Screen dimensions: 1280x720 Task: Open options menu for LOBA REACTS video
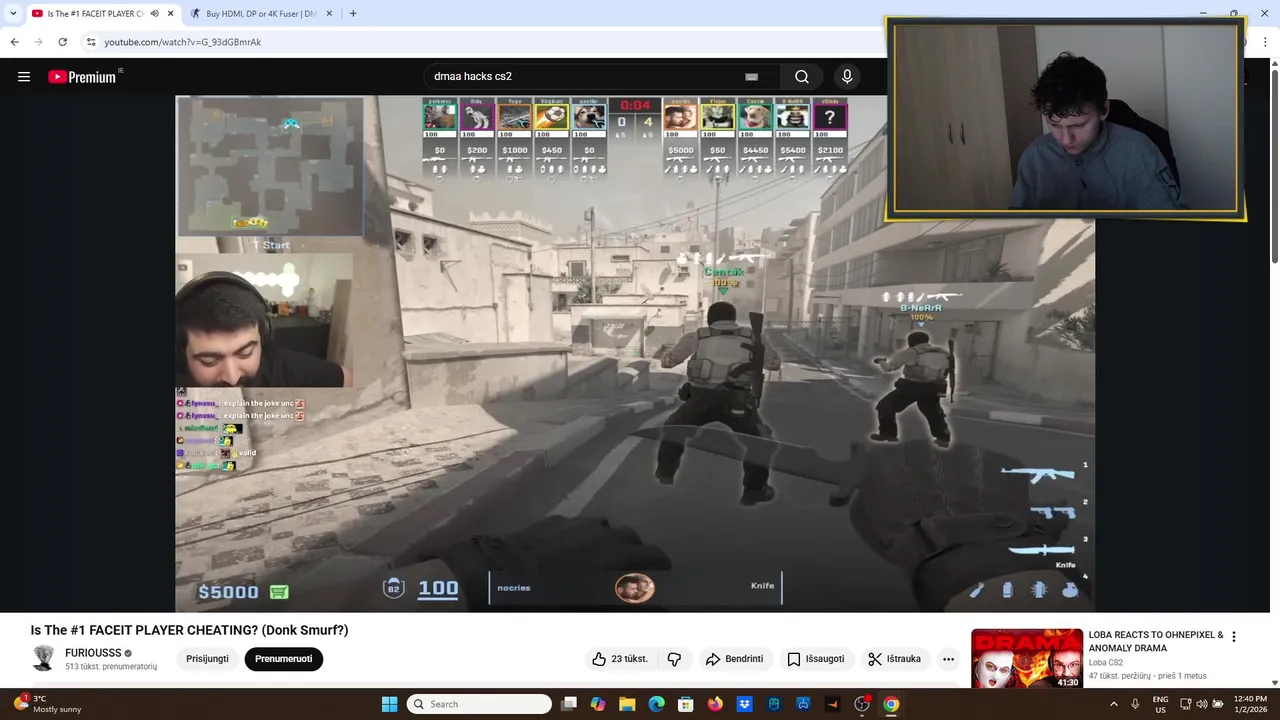tap(1234, 637)
